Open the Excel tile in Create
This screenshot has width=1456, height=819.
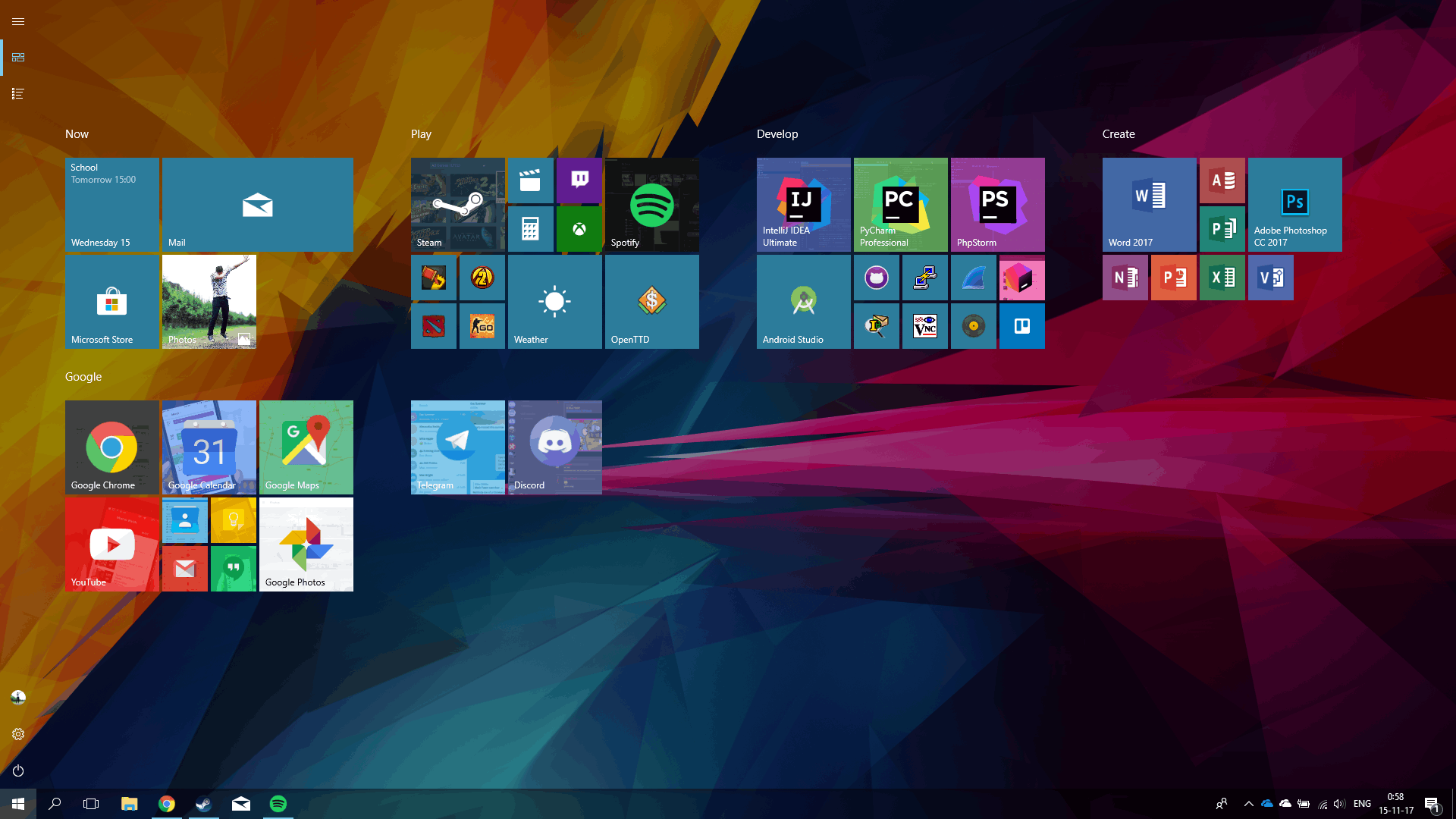tap(1222, 278)
